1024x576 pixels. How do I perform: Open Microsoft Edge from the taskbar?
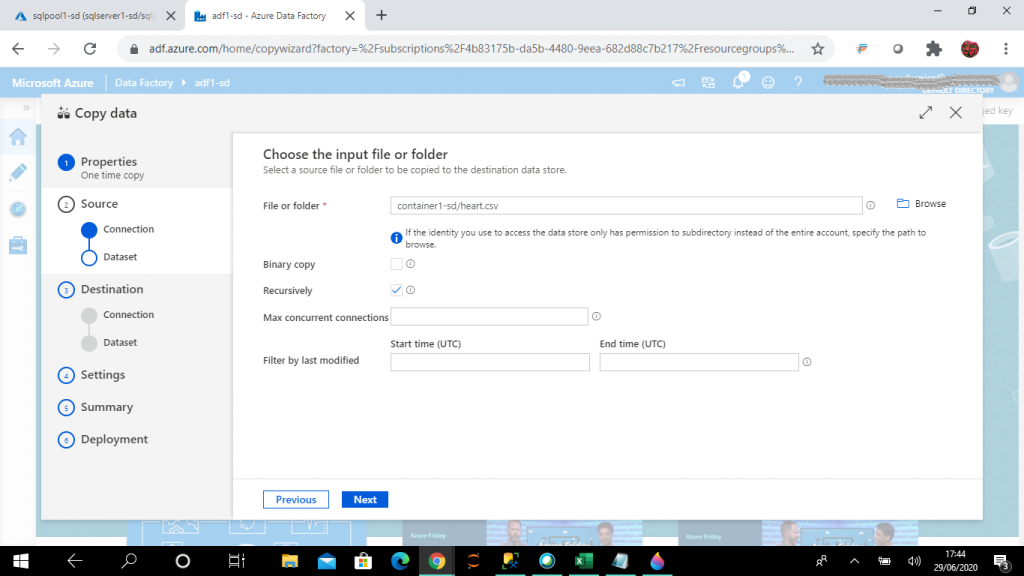point(400,561)
